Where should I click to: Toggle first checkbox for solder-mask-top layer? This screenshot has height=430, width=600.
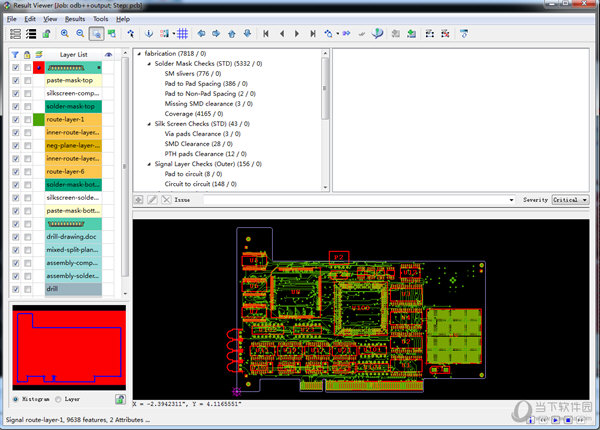[x=15, y=106]
